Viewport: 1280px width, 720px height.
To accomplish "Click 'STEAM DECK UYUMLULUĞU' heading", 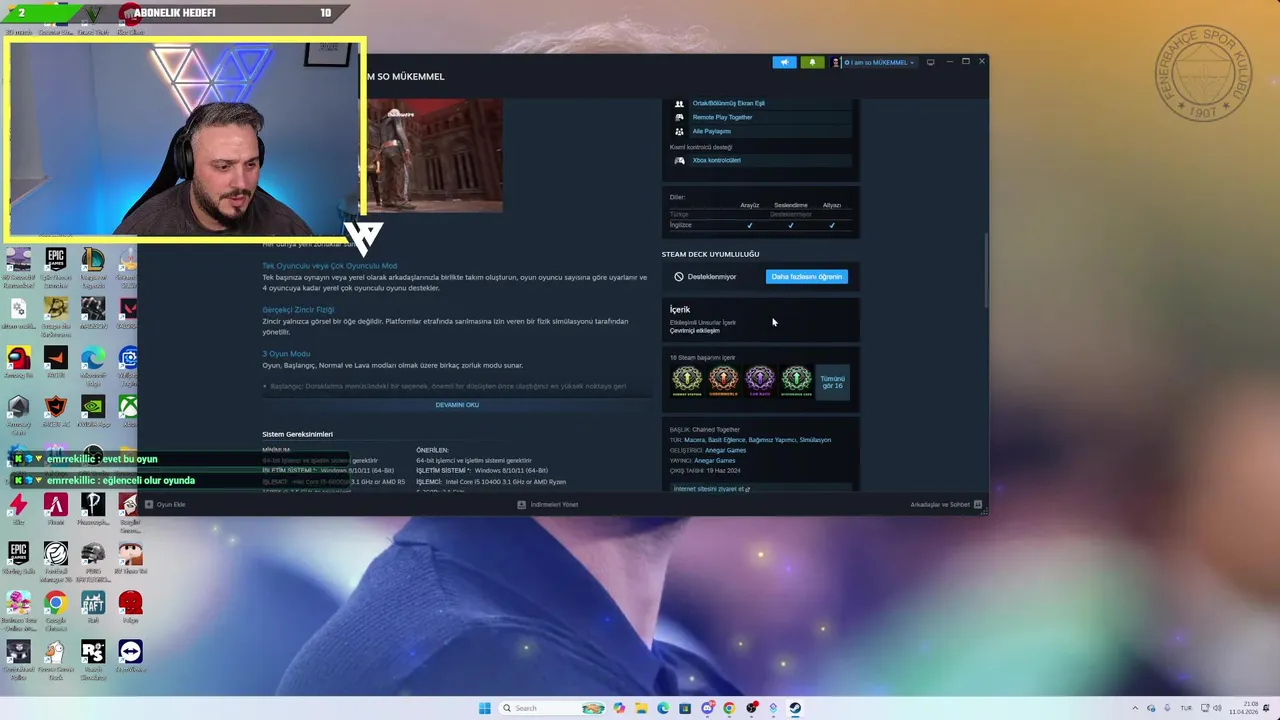I will (710, 254).
